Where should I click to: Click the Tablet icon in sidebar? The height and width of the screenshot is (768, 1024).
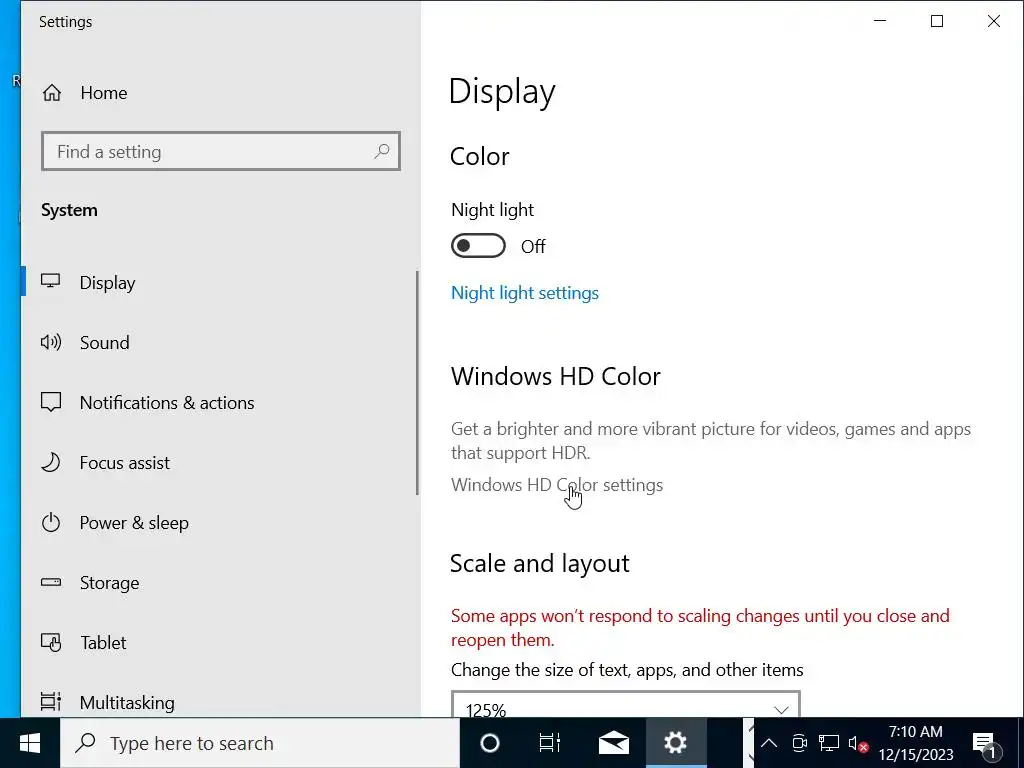tap(50, 643)
